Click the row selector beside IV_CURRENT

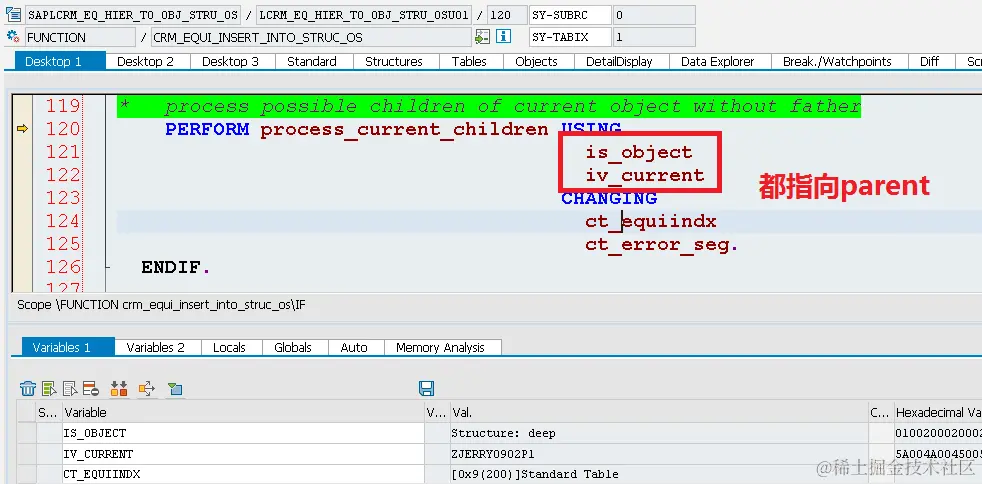[x=27, y=454]
